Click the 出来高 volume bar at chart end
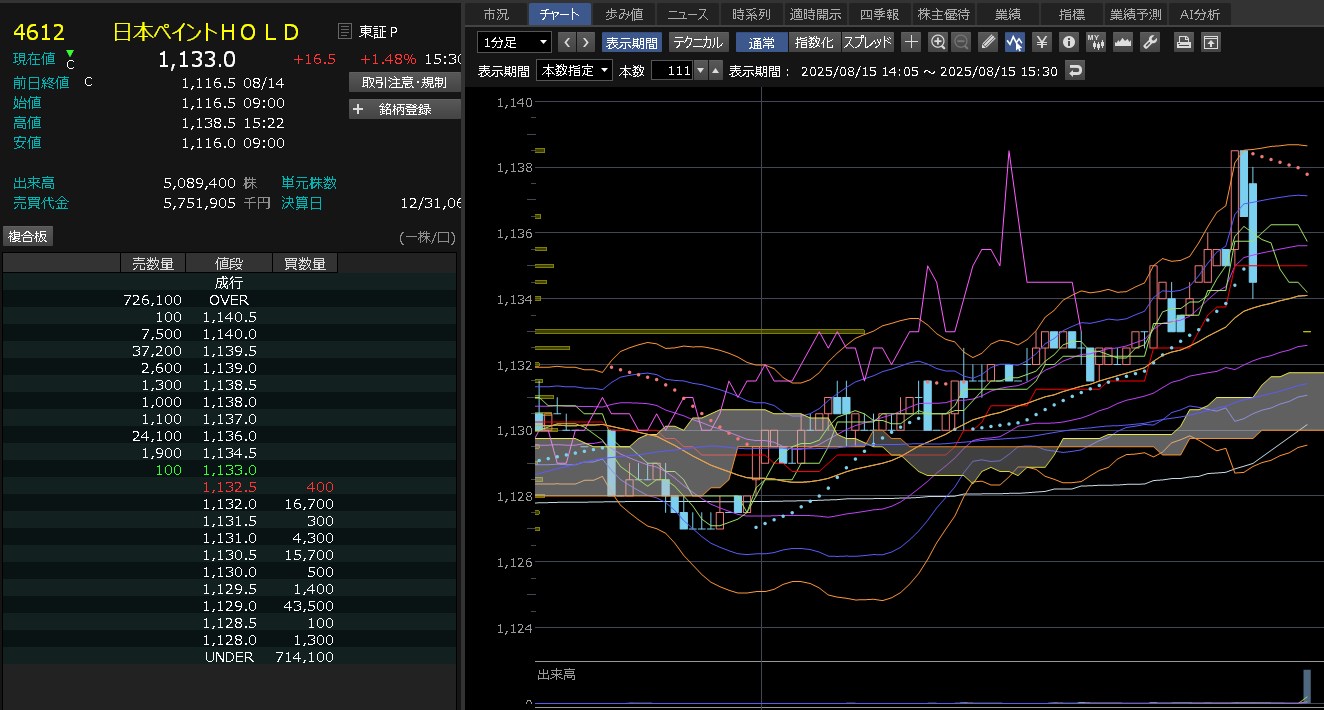1324x710 pixels. 1305,686
